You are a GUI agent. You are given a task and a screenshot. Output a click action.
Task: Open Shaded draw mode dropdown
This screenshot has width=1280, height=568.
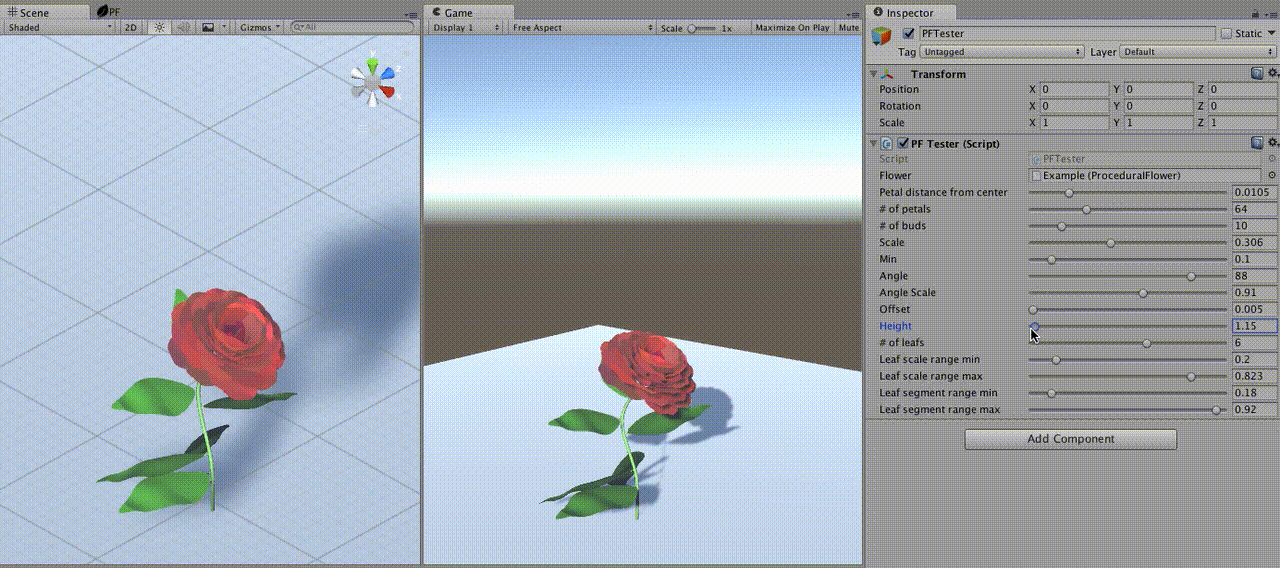(x=60, y=28)
